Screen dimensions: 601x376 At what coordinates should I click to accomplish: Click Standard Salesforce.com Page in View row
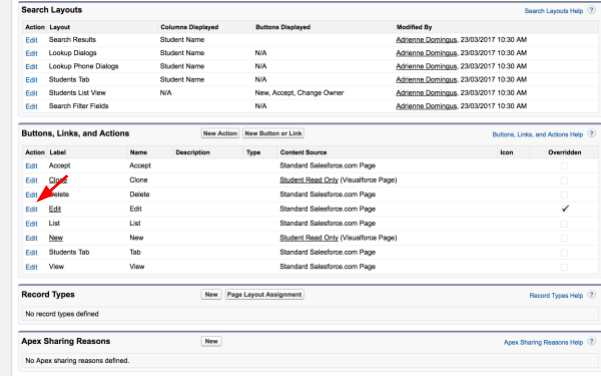328,267
